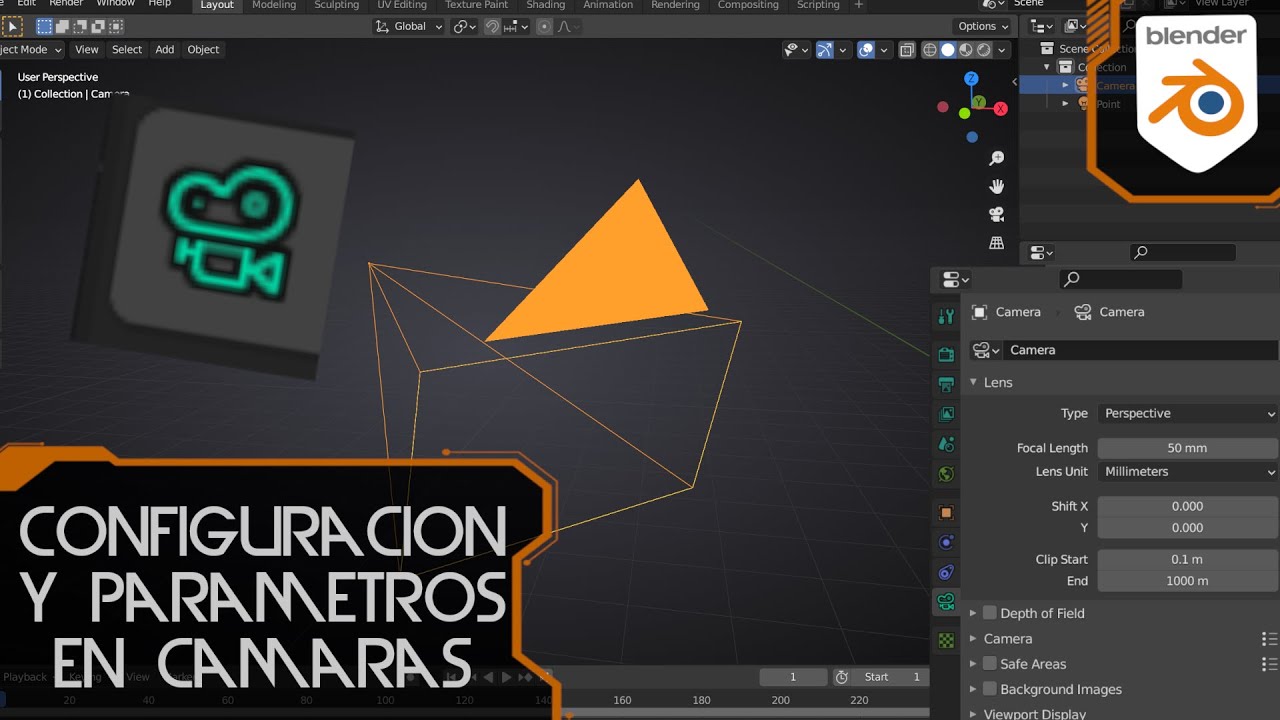The height and width of the screenshot is (720, 1280).
Task: Open Camera presets list icon
Action: pos(1270,638)
